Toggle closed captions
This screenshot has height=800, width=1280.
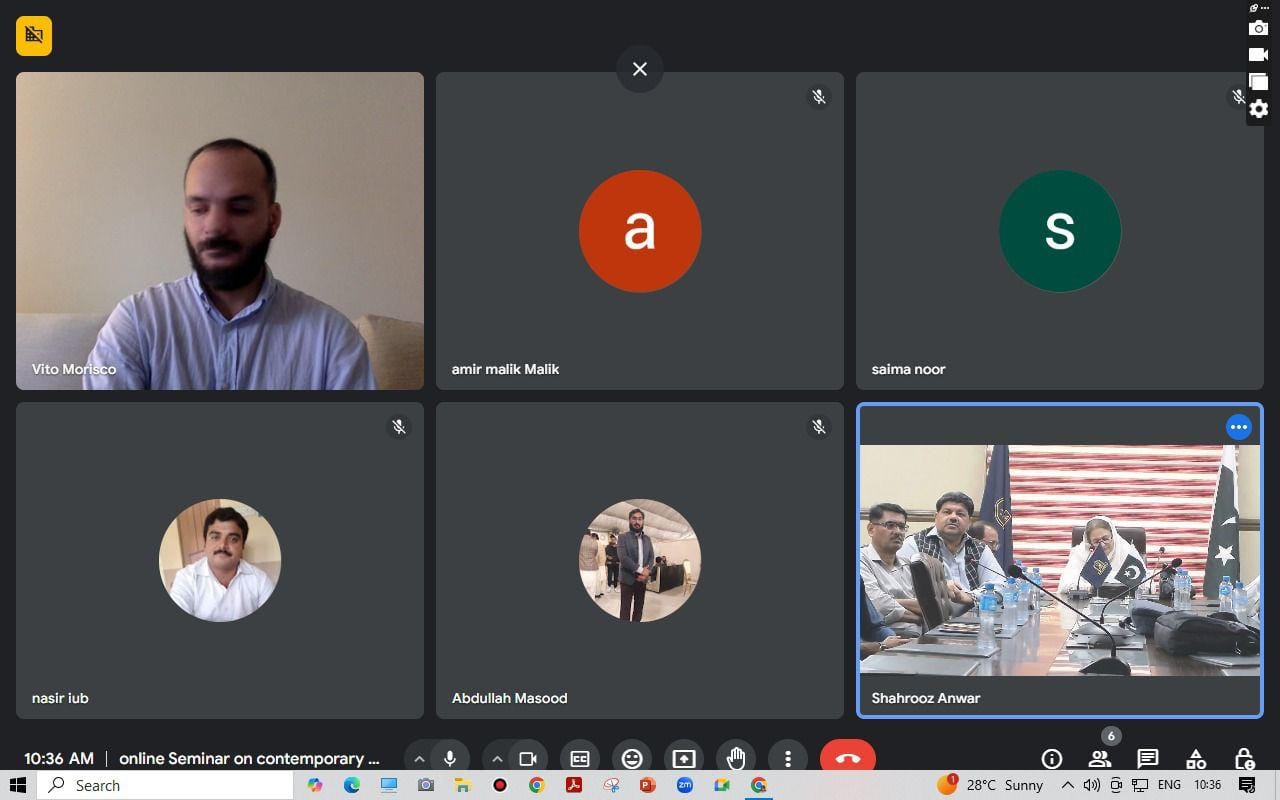579,759
